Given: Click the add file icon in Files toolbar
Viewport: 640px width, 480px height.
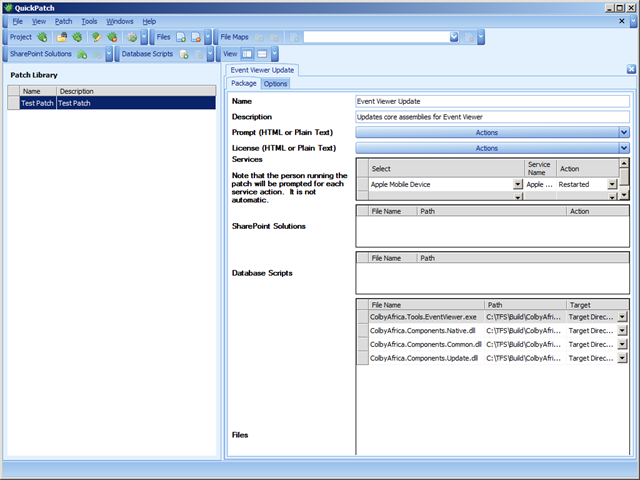Looking at the screenshot, I should (x=181, y=37).
